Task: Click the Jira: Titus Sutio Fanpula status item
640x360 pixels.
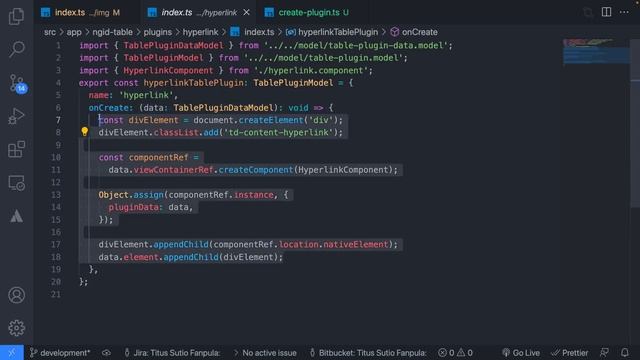Action: (x=172, y=353)
